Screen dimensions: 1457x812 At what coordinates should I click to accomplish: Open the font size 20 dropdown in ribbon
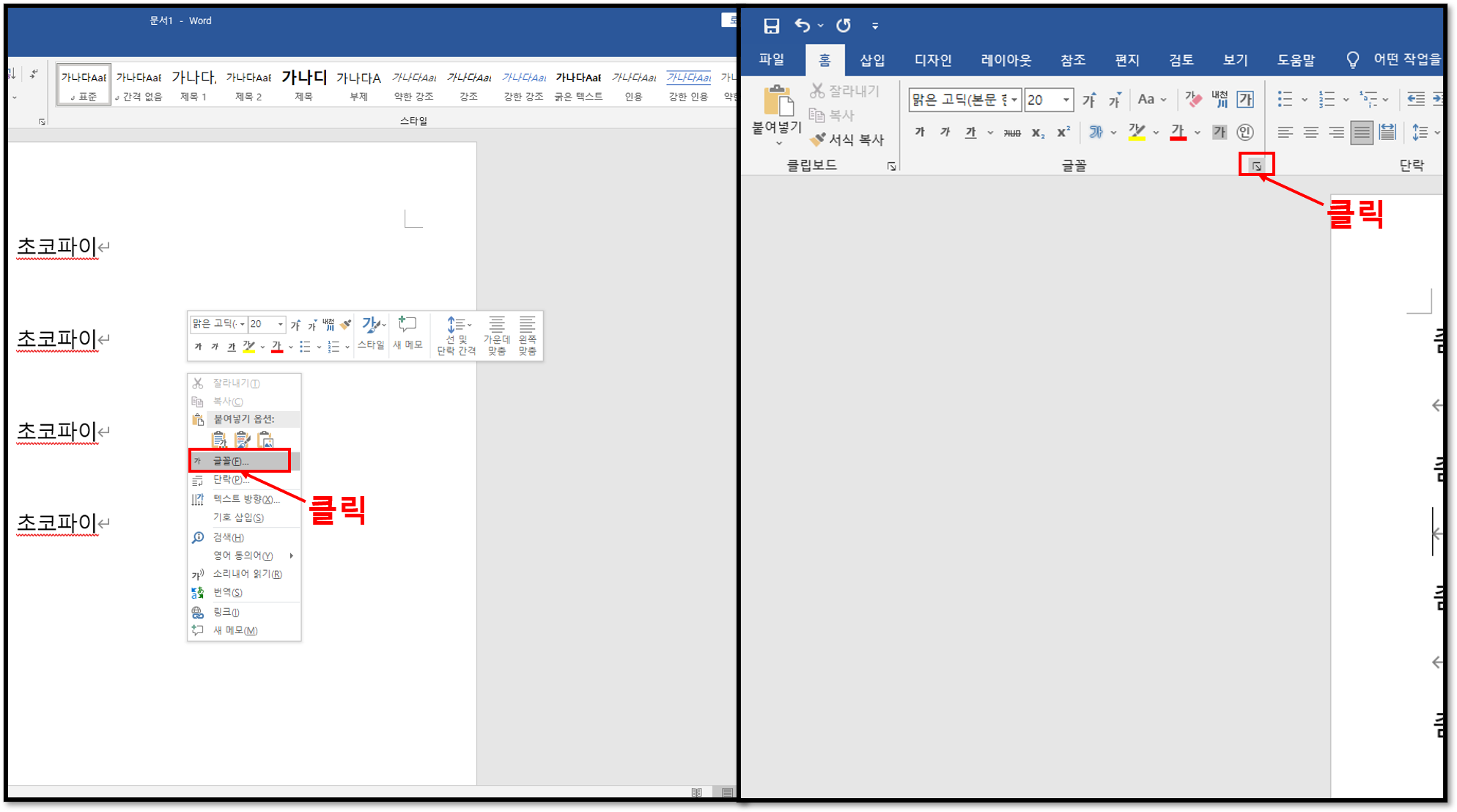coord(1066,100)
